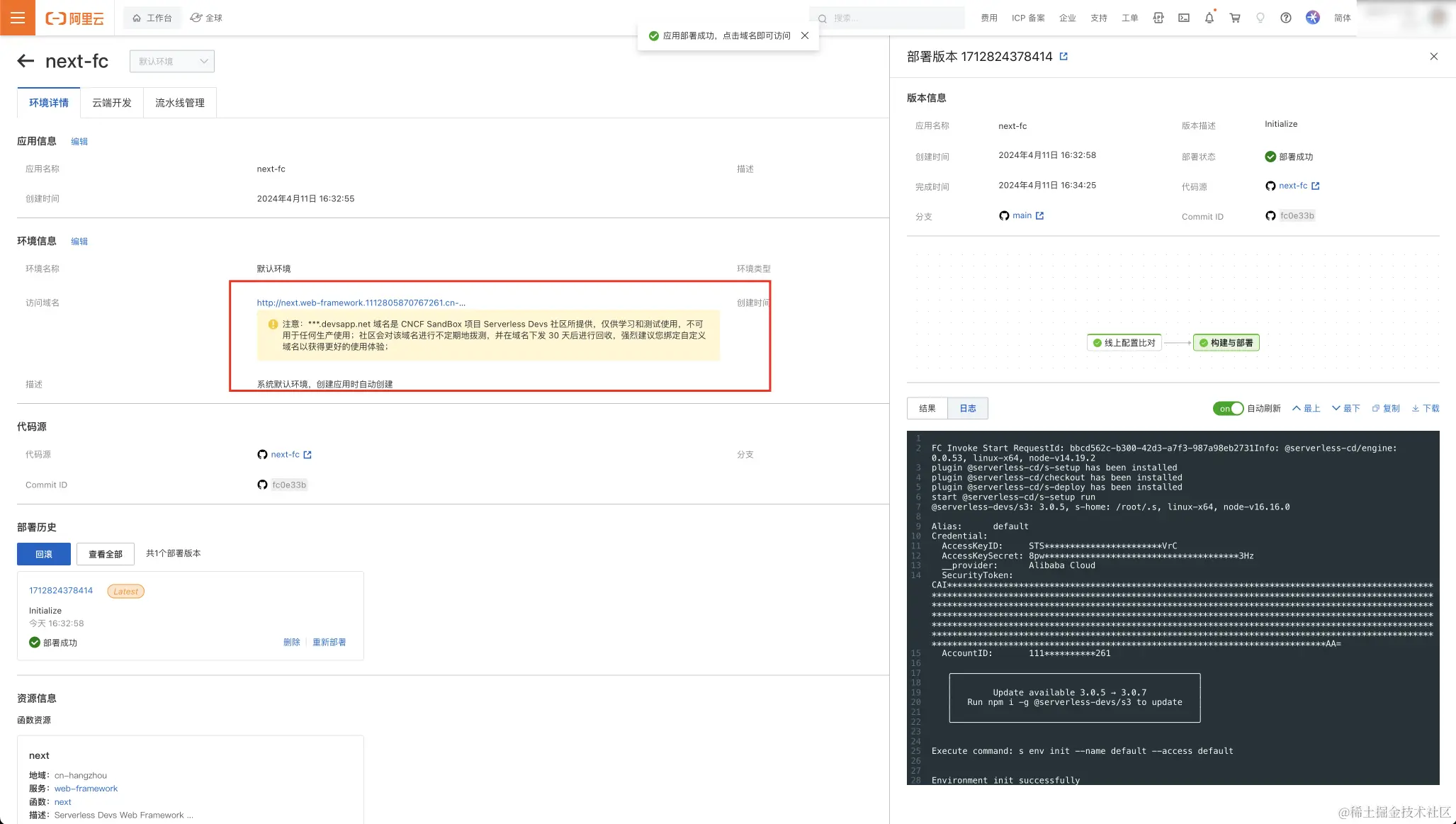Expand the 默认环境 environment dropdown
The image size is (1456, 824).
(172, 61)
